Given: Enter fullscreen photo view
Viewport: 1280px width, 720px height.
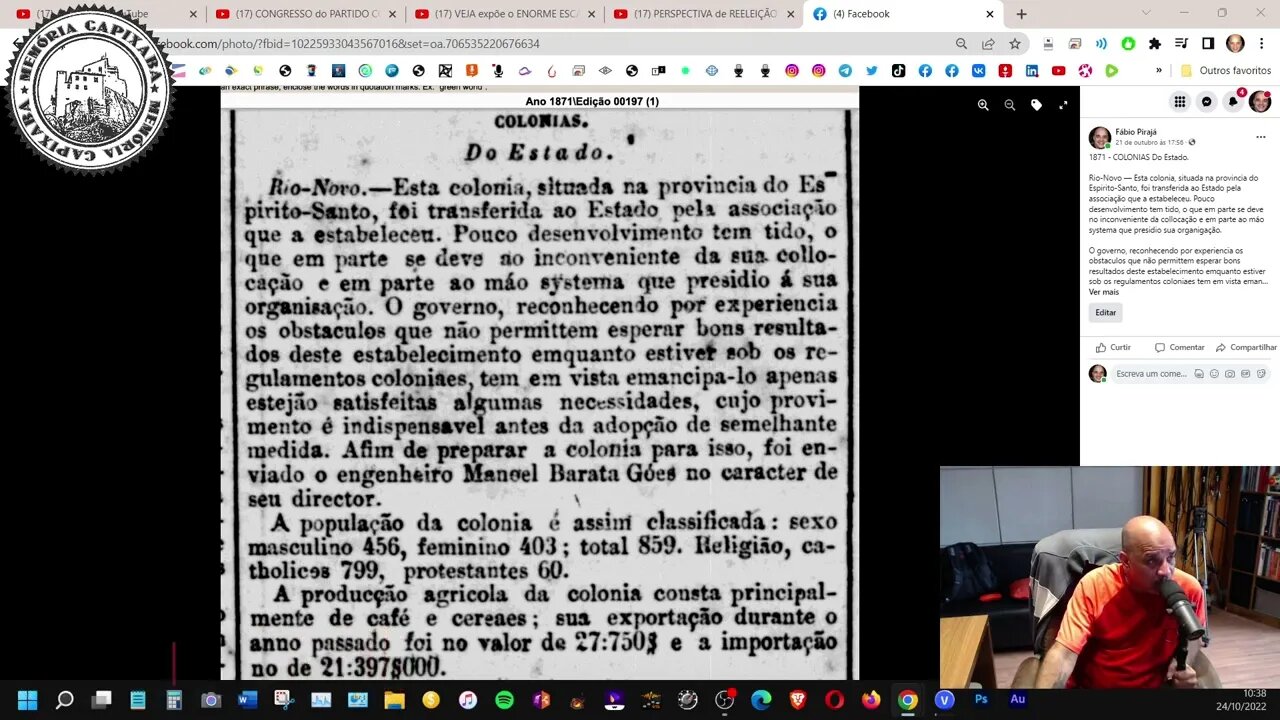Looking at the screenshot, I should tap(1063, 105).
